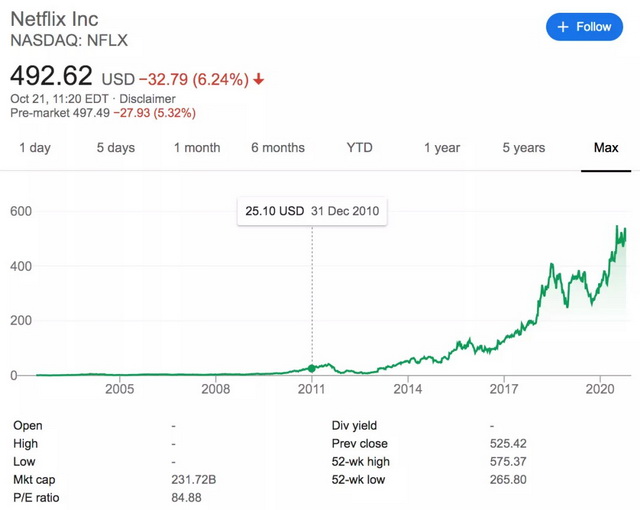Image resolution: width=640 pixels, height=510 pixels.
Task: Click the red down arrow icon
Action: click(259, 79)
